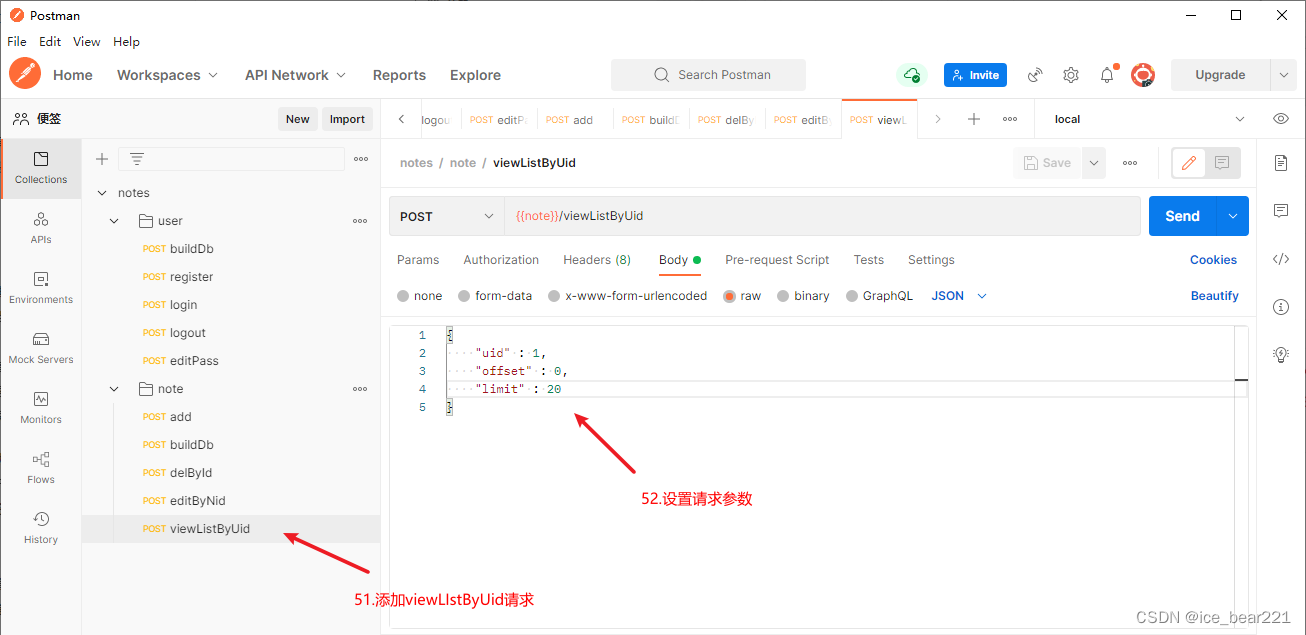
Task: Open the Send options arrow
Action: click(x=1232, y=216)
